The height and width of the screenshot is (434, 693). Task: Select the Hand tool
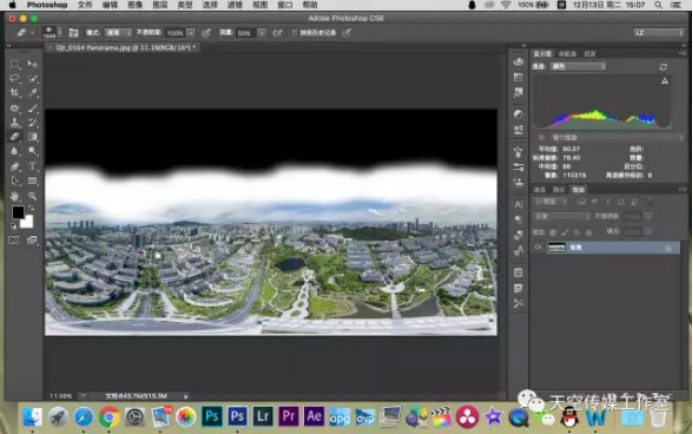click(15, 196)
